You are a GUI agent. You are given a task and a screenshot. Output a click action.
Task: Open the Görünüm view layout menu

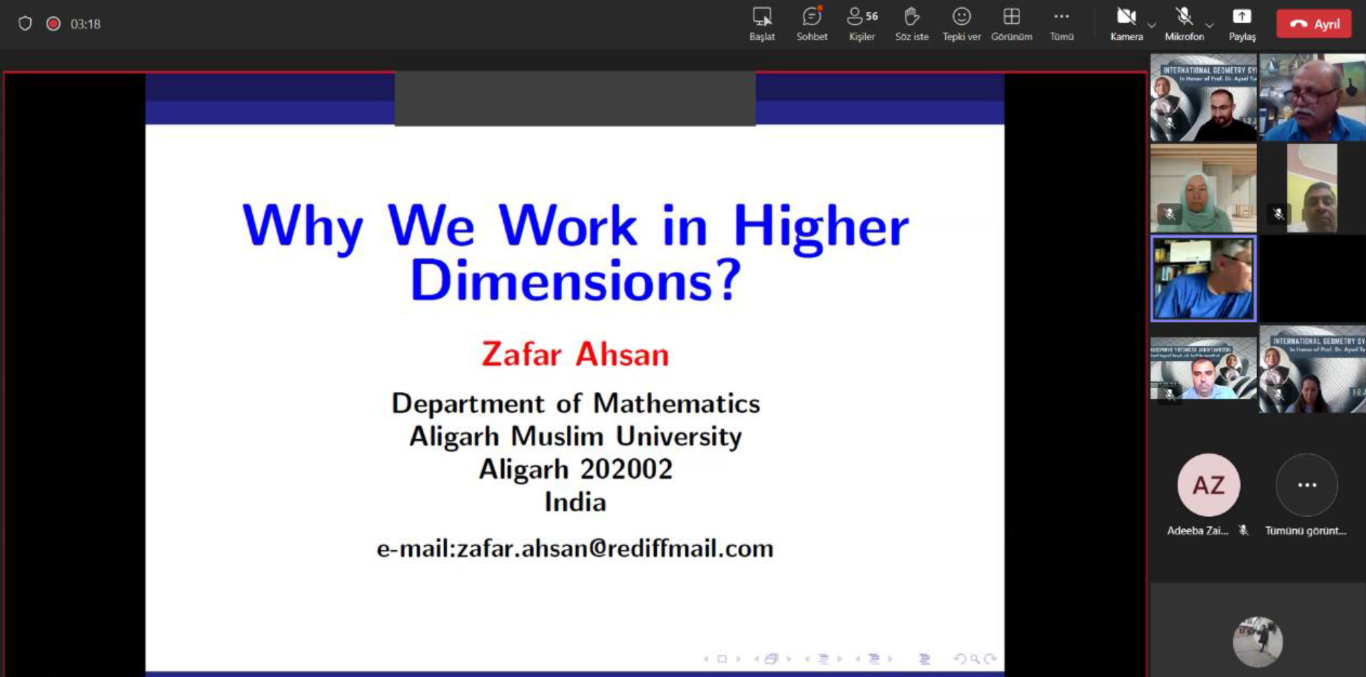click(1011, 23)
